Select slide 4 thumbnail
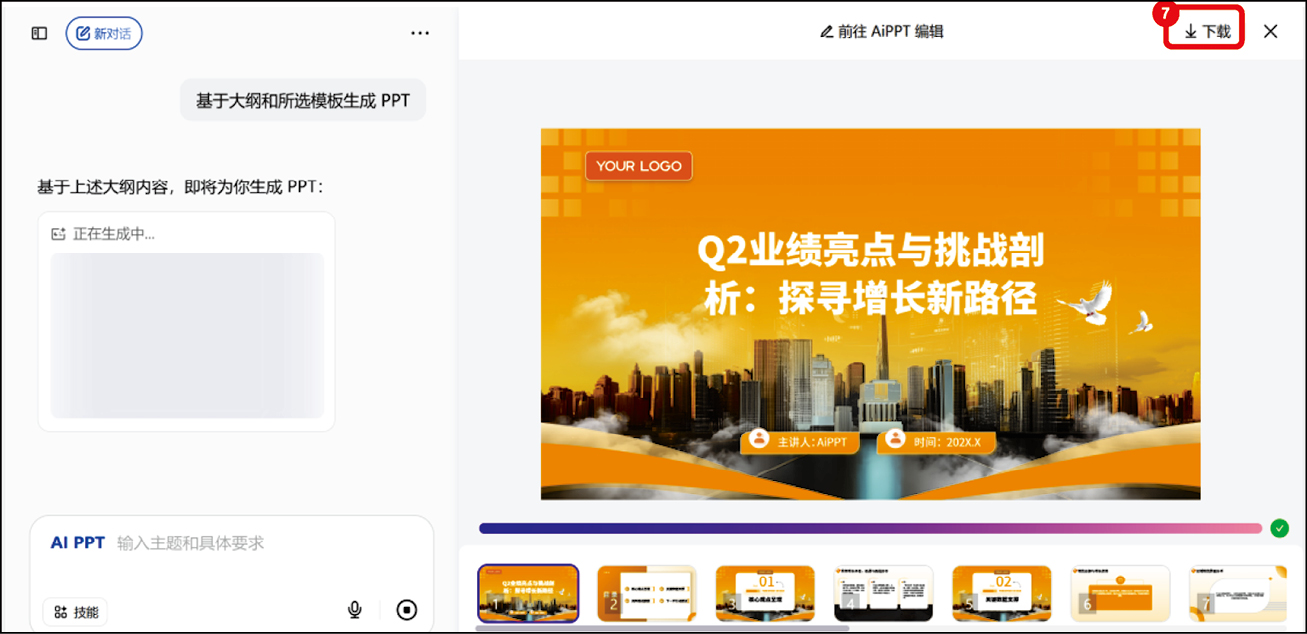Viewport: 1307px width, 634px height. pyautogui.click(x=883, y=593)
